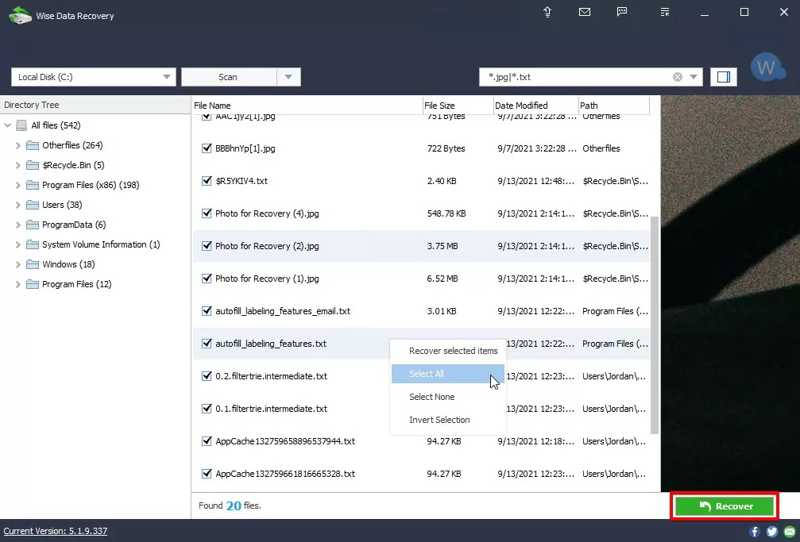Choose Select None in context menu
Screen dimensions: 800x542
(448, 397)
